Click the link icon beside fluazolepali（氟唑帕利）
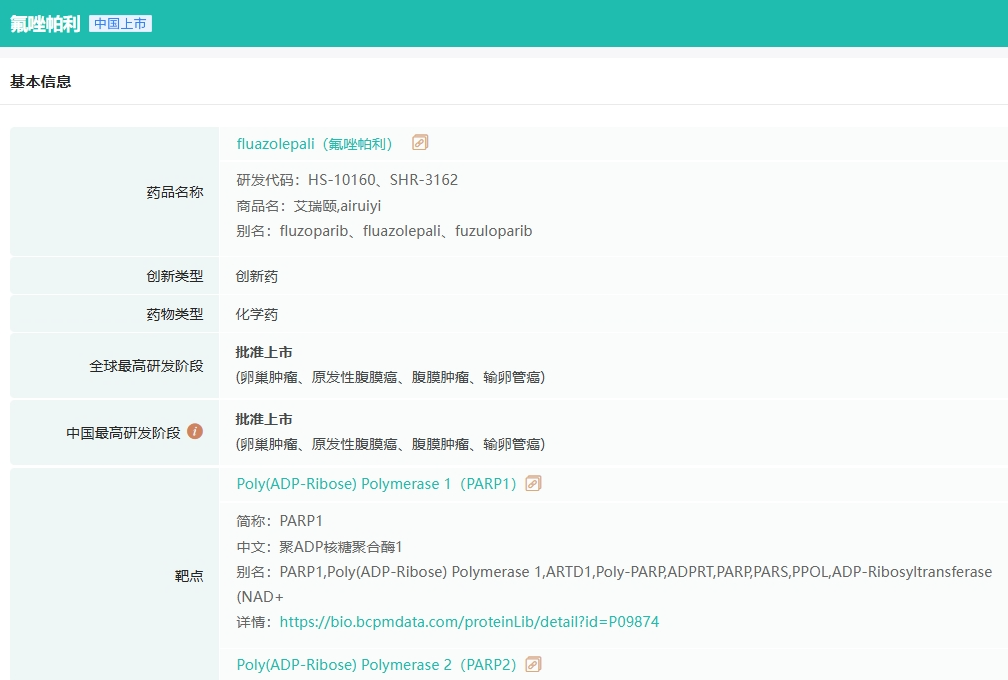 tap(420, 143)
